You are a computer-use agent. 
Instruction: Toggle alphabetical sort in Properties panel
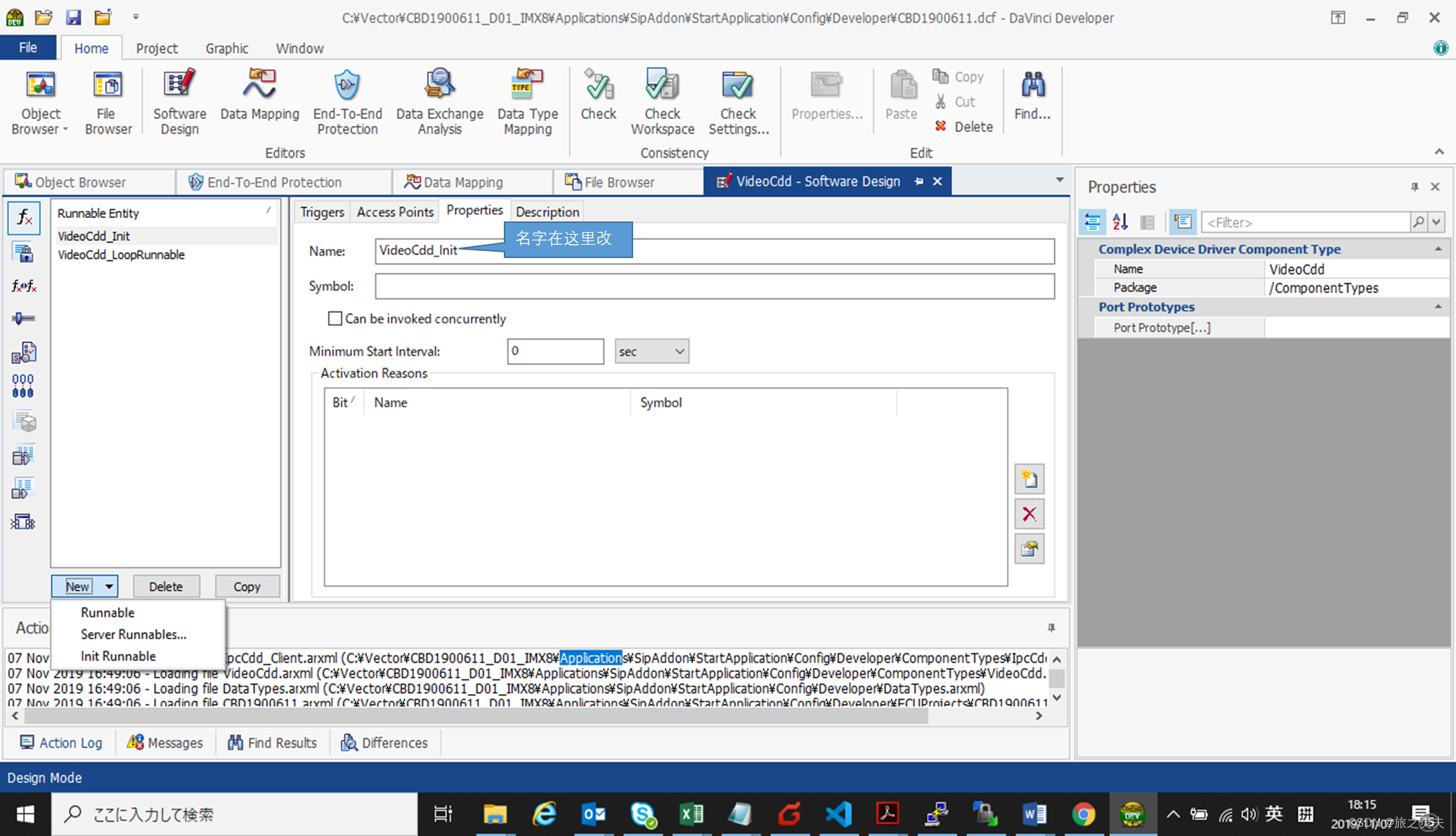pos(1120,222)
